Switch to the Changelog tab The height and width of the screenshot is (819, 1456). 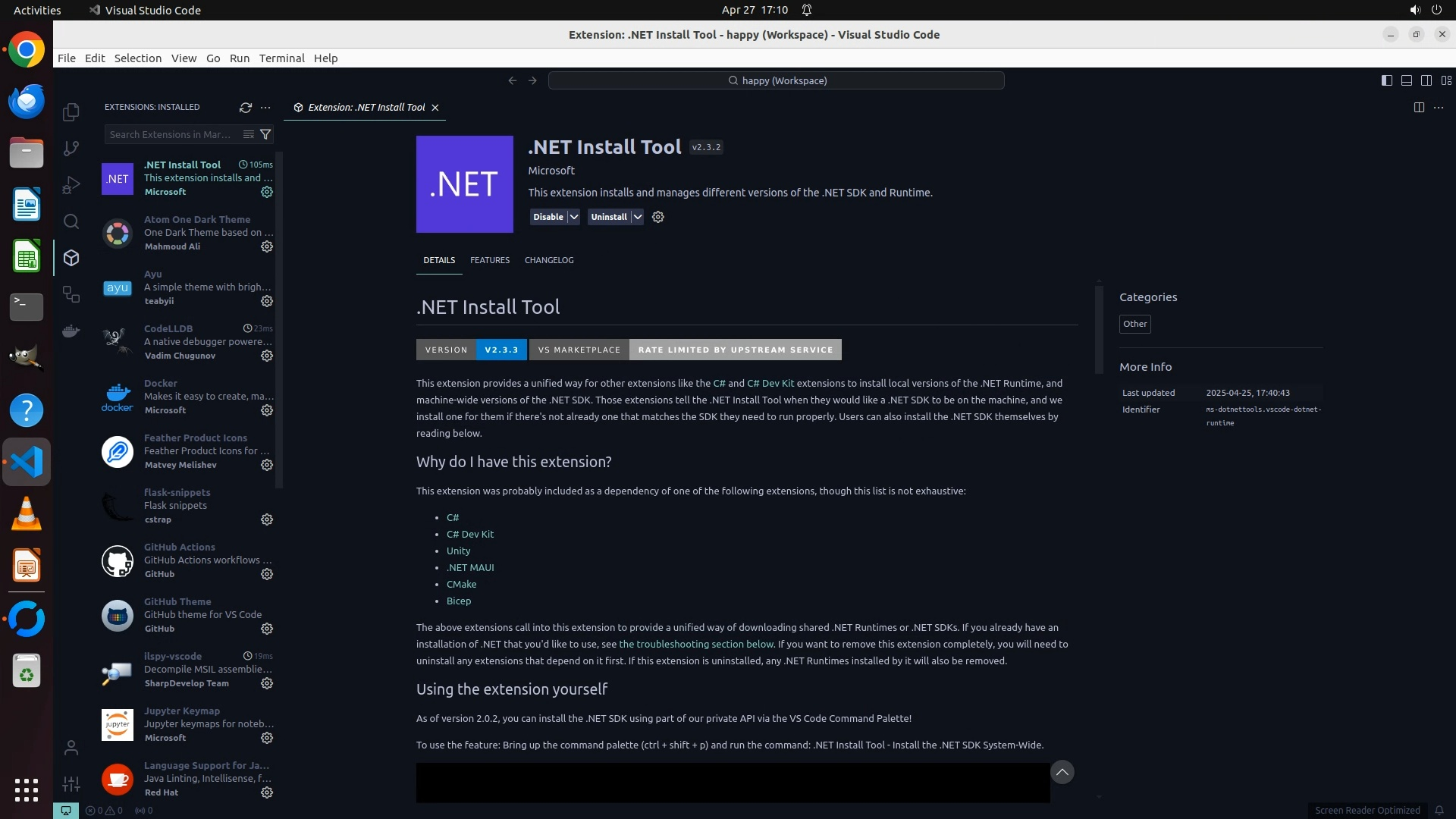click(x=549, y=260)
